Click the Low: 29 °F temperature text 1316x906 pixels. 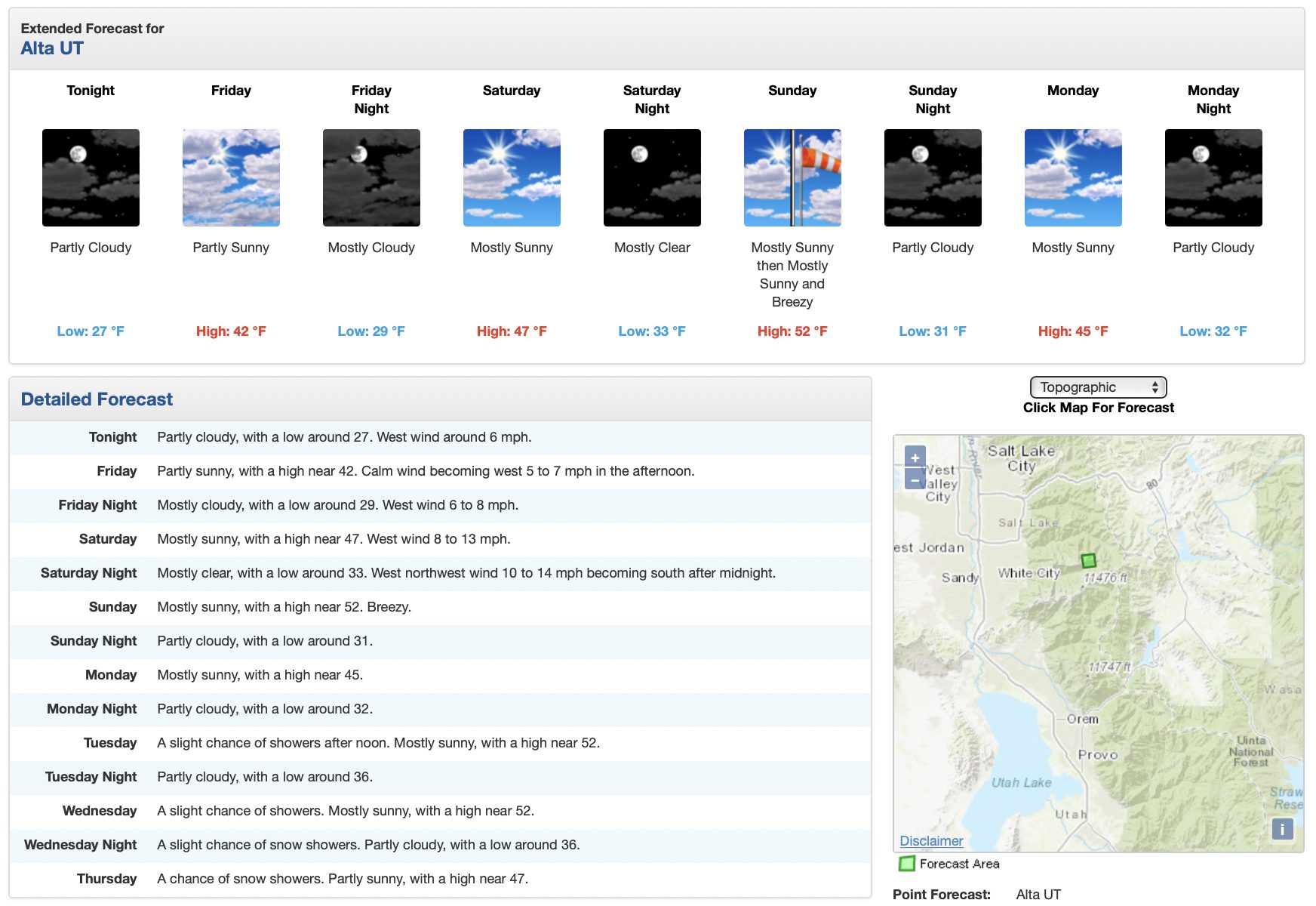[371, 331]
